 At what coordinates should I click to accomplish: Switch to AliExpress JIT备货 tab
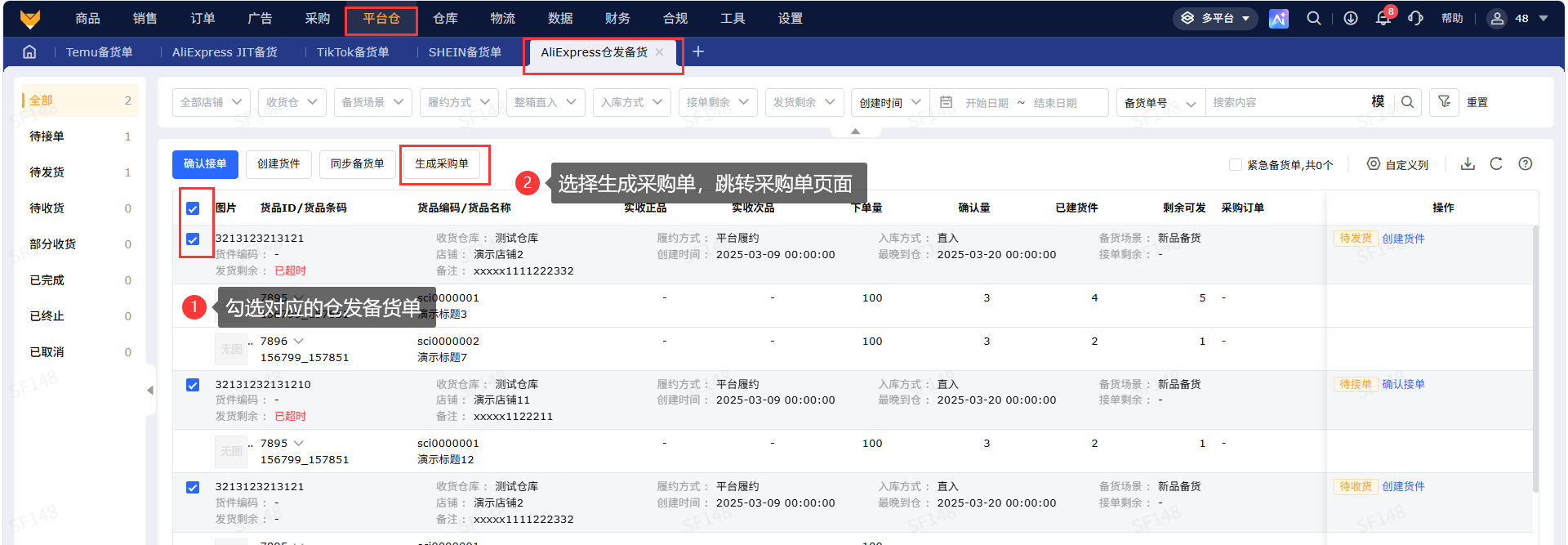click(225, 52)
